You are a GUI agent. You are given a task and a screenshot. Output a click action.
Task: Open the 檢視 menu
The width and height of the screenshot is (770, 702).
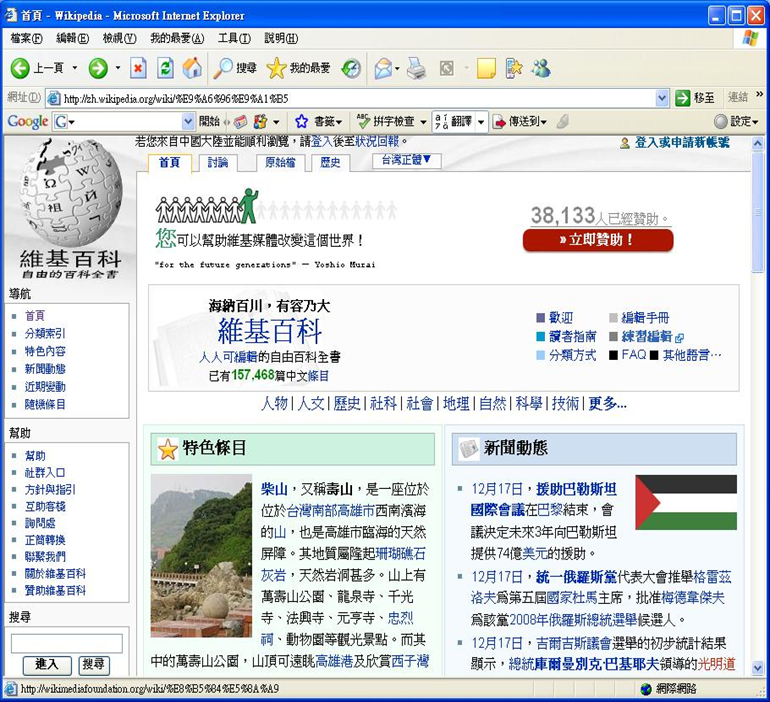coord(119,38)
